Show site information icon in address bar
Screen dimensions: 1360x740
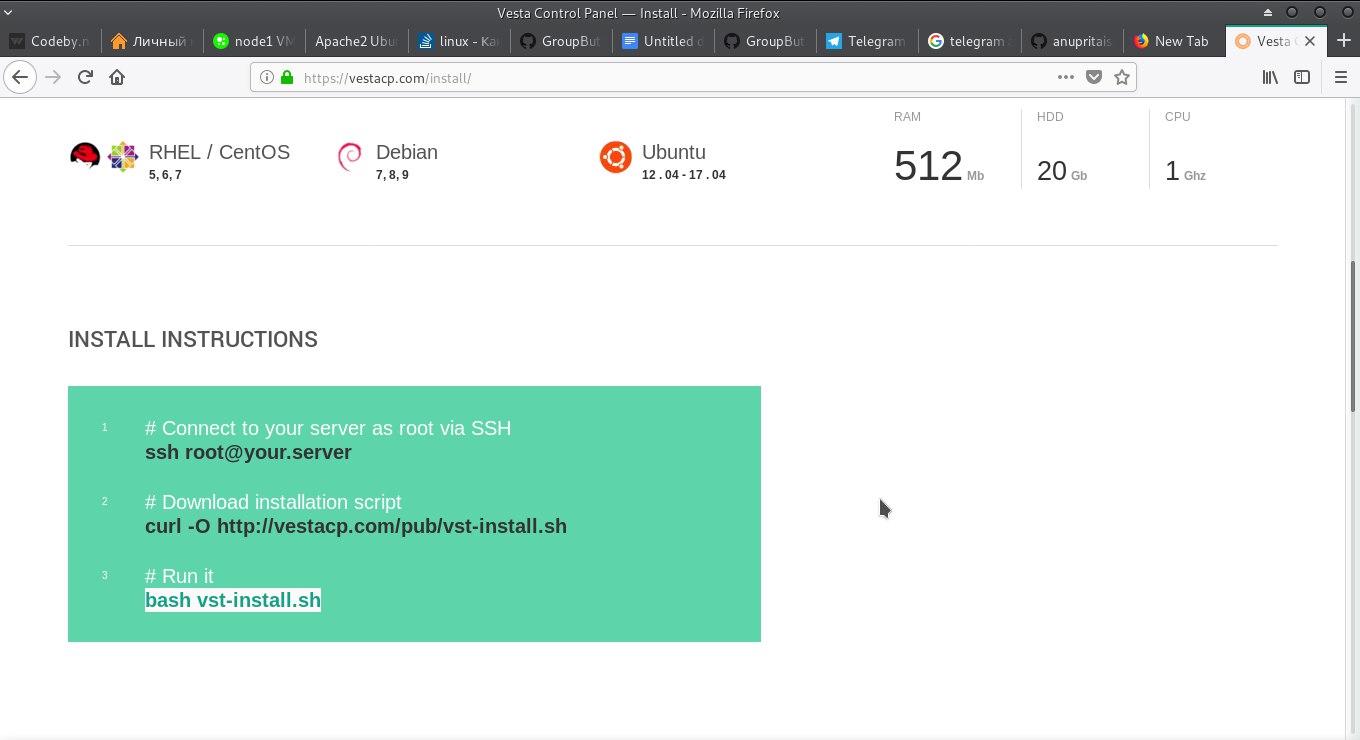pyautogui.click(x=267, y=77)
